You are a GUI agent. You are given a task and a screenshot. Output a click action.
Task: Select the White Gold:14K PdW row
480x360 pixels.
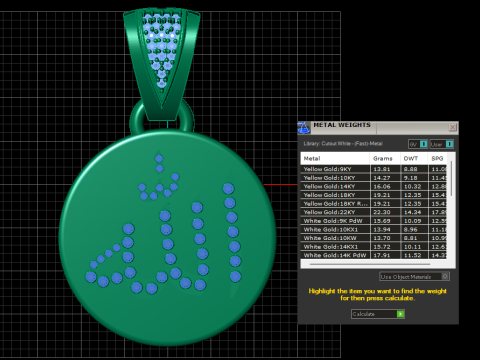click(374, 255)
